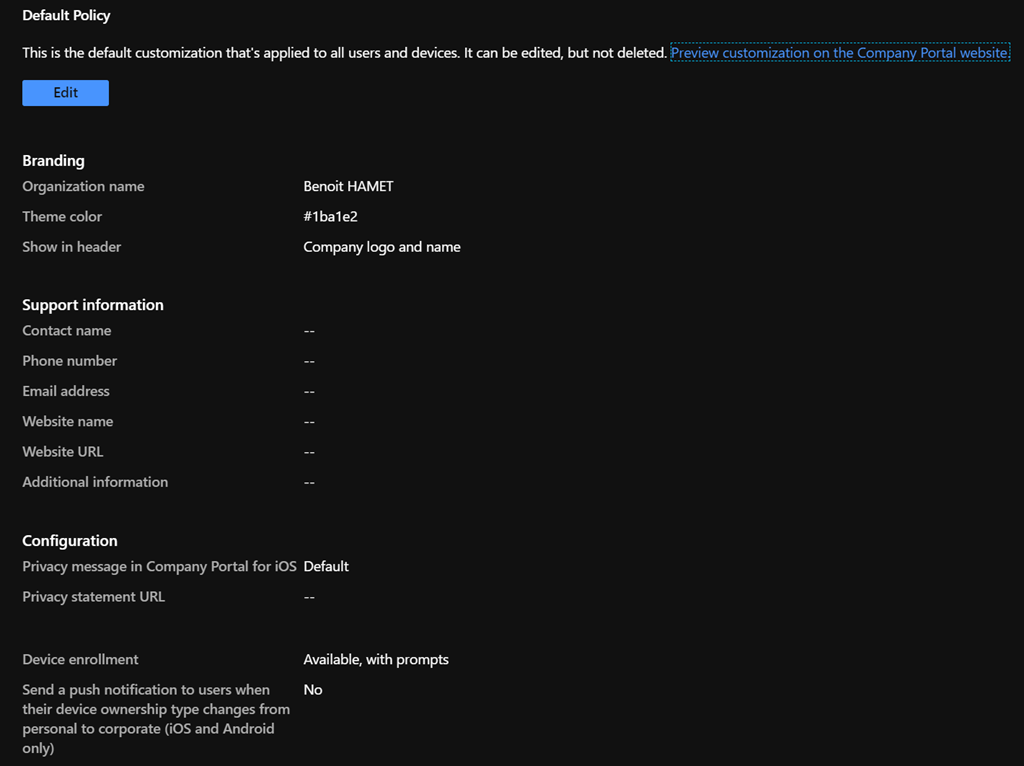Click the push notification setting value No
This screenshot has height=766, width=1024.
click(312, 690)
